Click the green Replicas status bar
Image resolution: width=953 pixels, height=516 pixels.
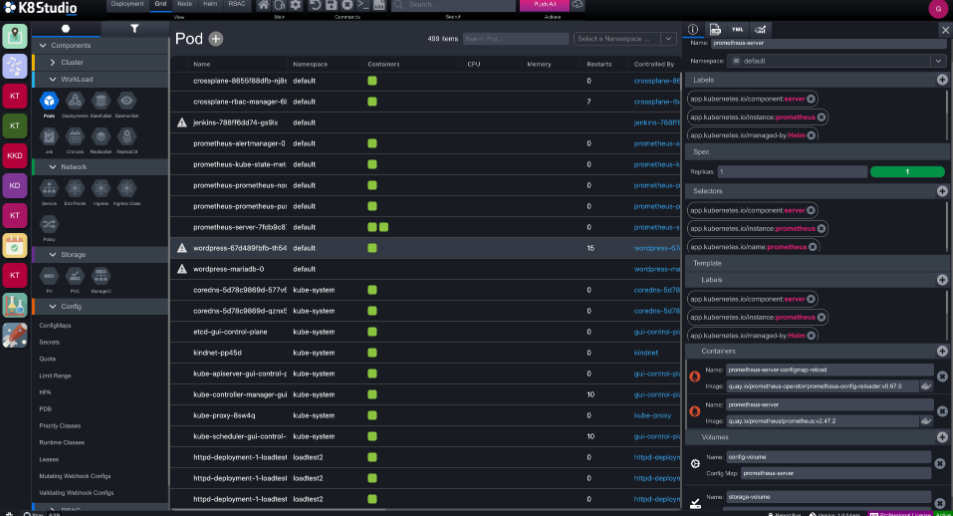pos(907,172)
